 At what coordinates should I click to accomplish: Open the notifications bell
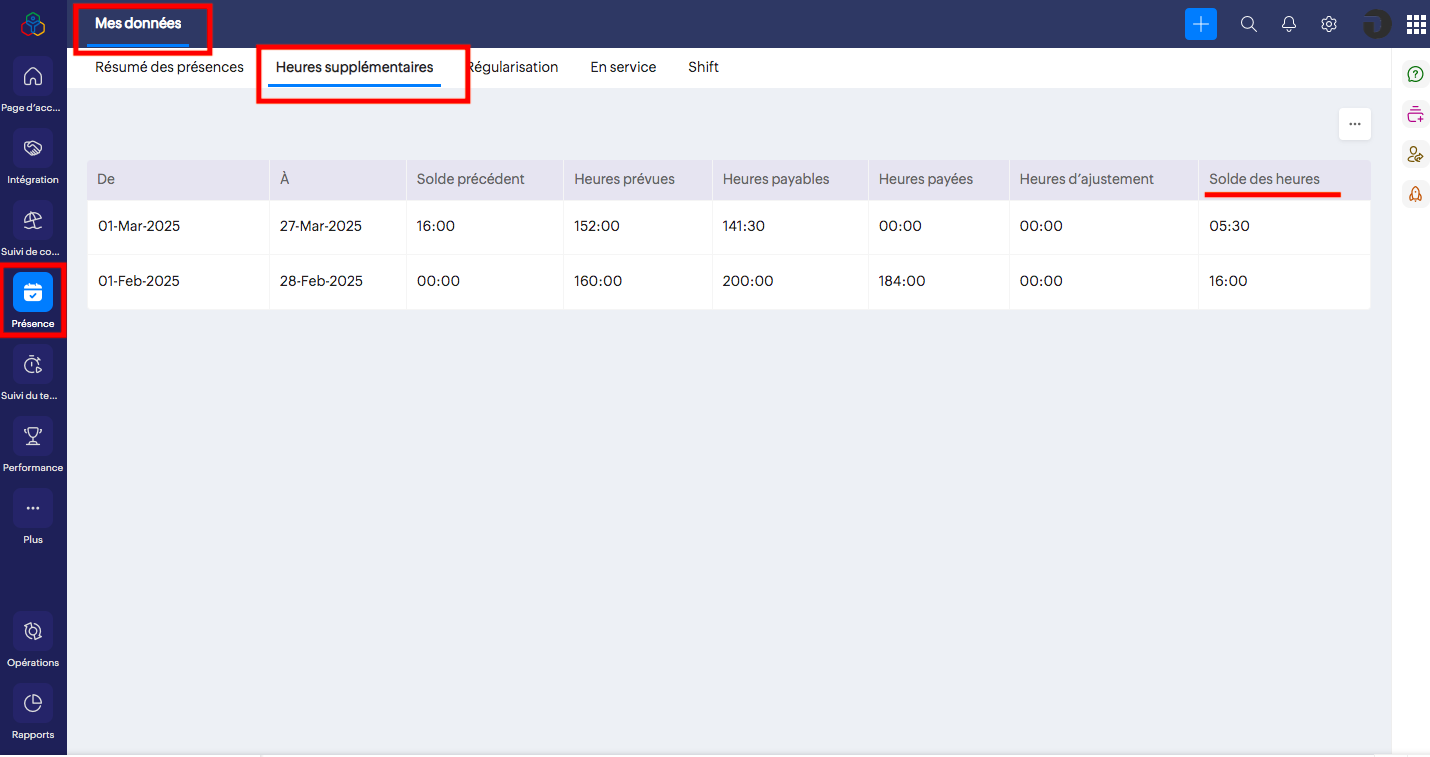pyautogui.click(x=1289, y=24)
